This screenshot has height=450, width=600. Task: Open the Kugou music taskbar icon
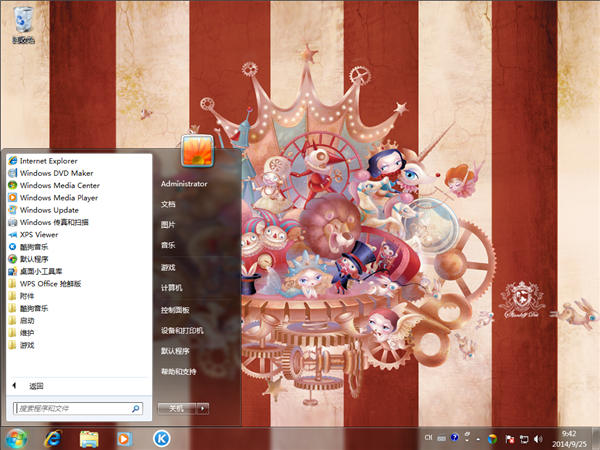coord(160,438)
